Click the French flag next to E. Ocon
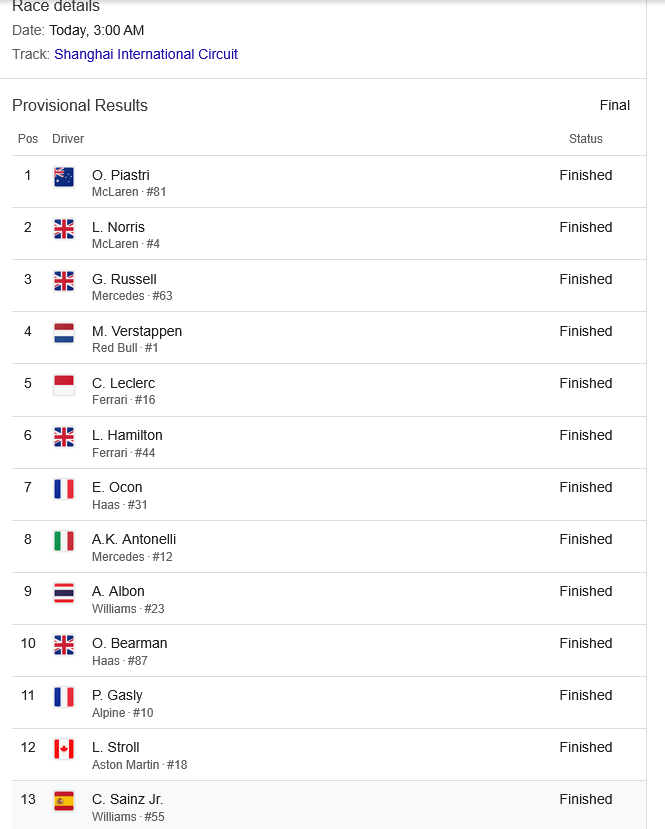The height and width of the screenshot is (829, 665). [64, 488]
